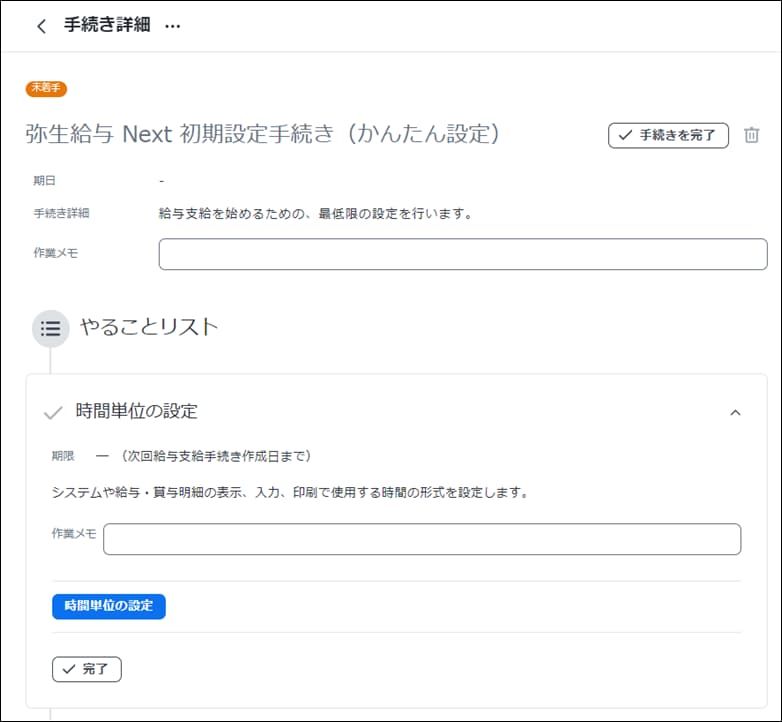Click the 手続きを完了 button
Viewport: 782px width, 722px height.
coord(668,135)
